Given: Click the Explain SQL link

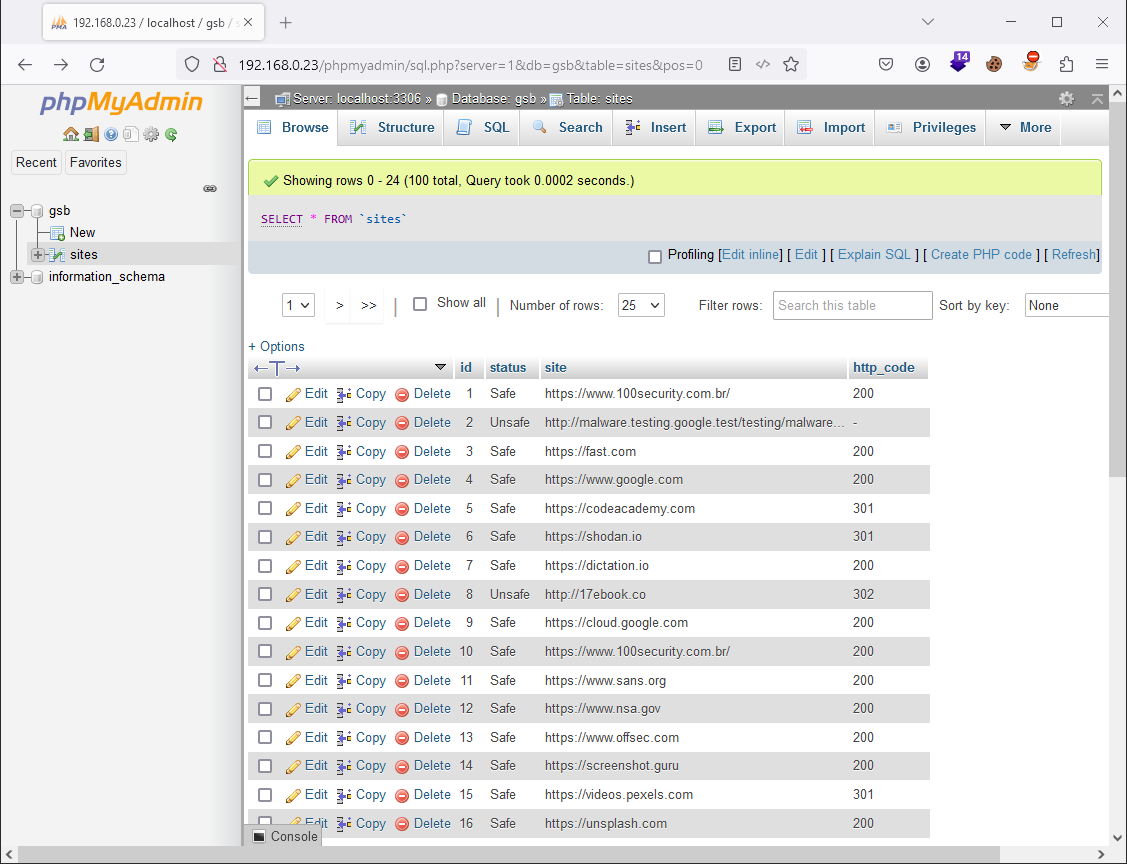Looking at the screenshot, I should tap(874, 254).
